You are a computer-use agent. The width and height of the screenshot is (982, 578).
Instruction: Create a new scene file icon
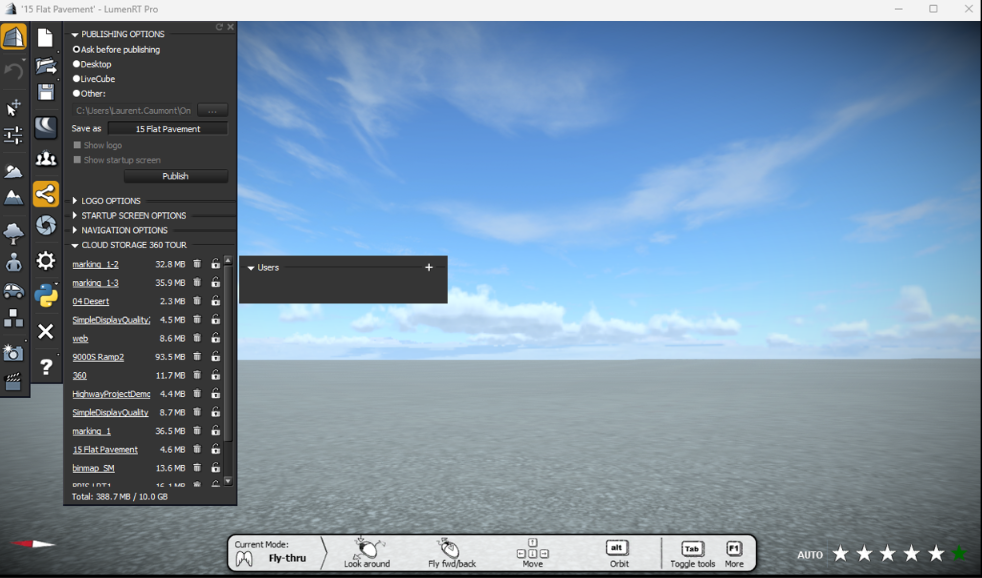(x=45, y=38)
